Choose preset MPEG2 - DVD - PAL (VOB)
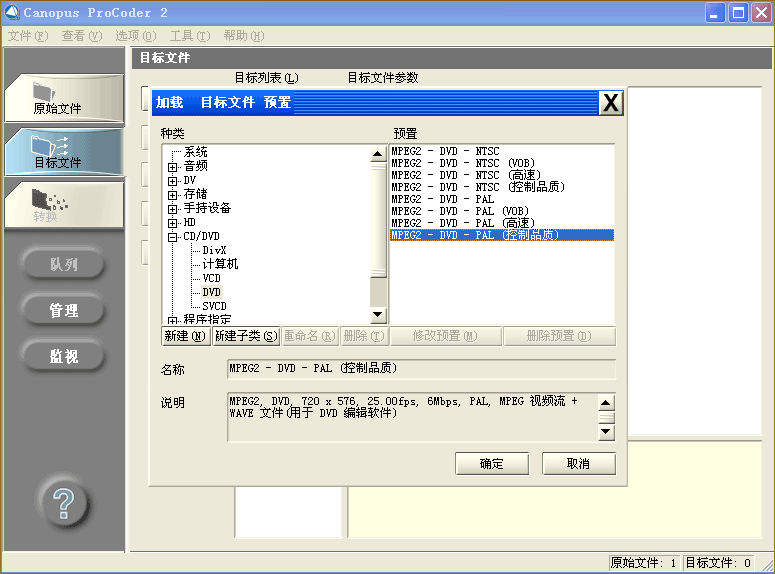Screen dimensions: 775x574 (502, 211)
